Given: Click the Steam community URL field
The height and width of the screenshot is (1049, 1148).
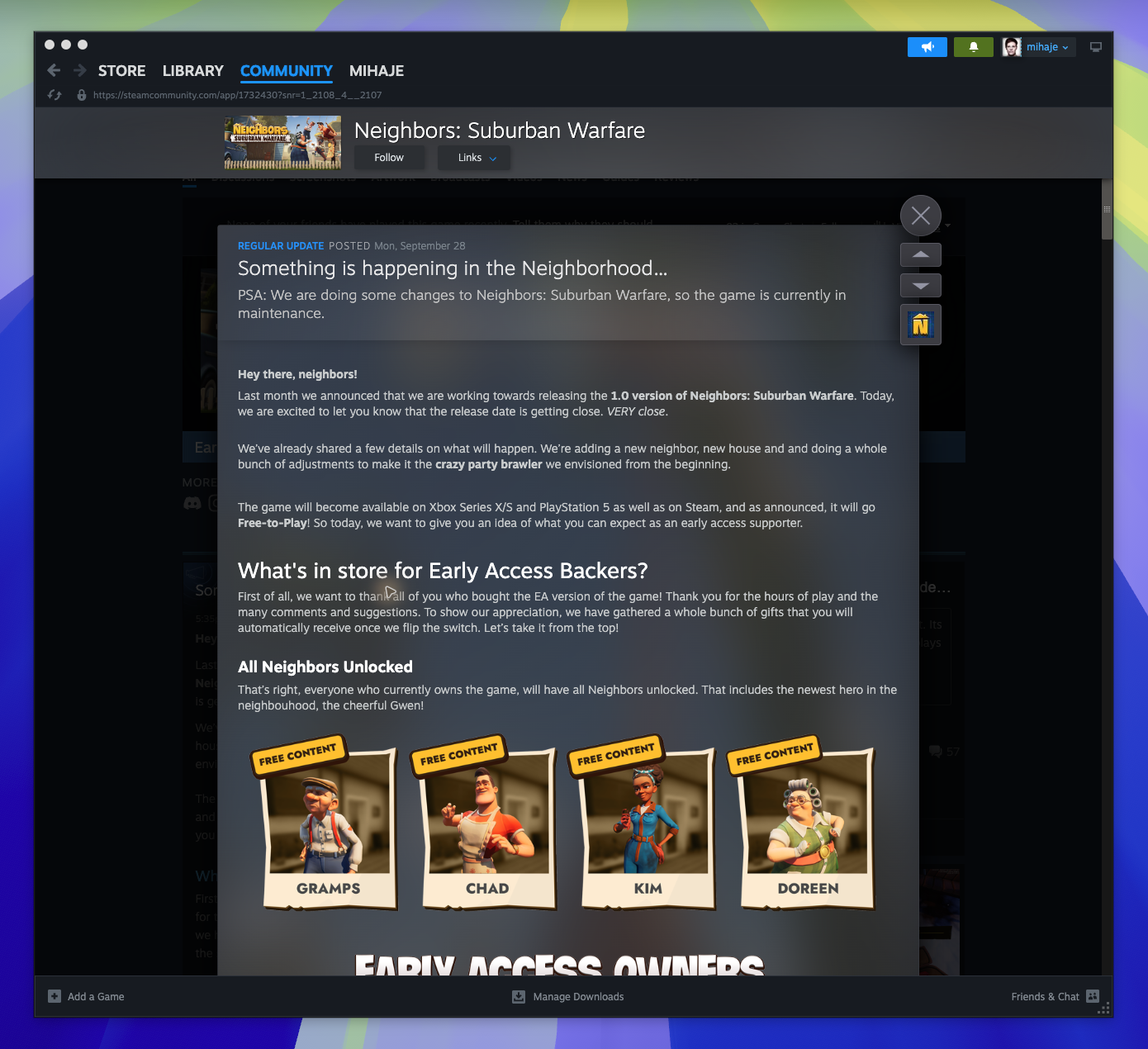Looking at the screenshot, I should pyautogui.click(x=237, y=95).
